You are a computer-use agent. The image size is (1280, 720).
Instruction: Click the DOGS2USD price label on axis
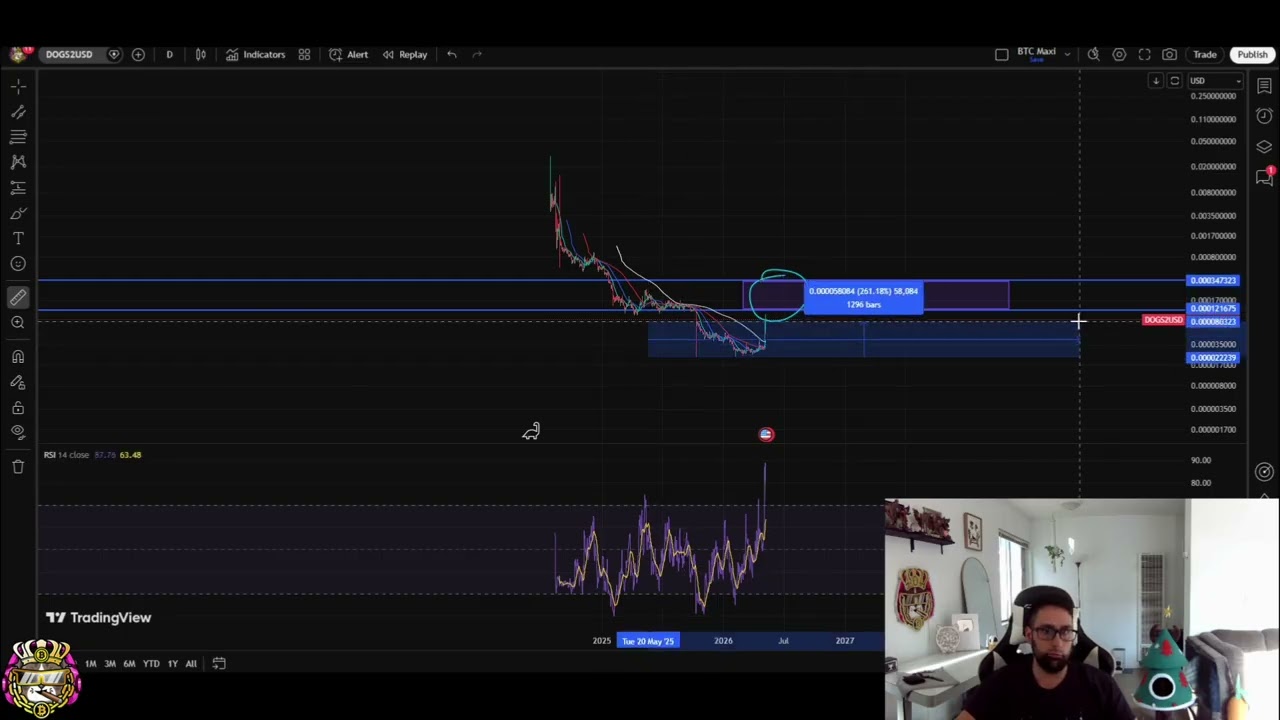click(x=1163, y=320)
